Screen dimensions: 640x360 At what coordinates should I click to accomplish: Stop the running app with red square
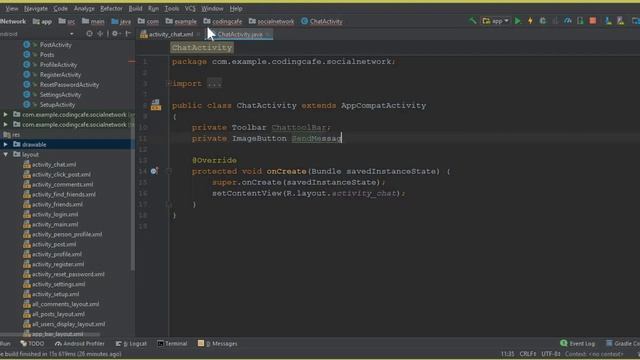593,21
